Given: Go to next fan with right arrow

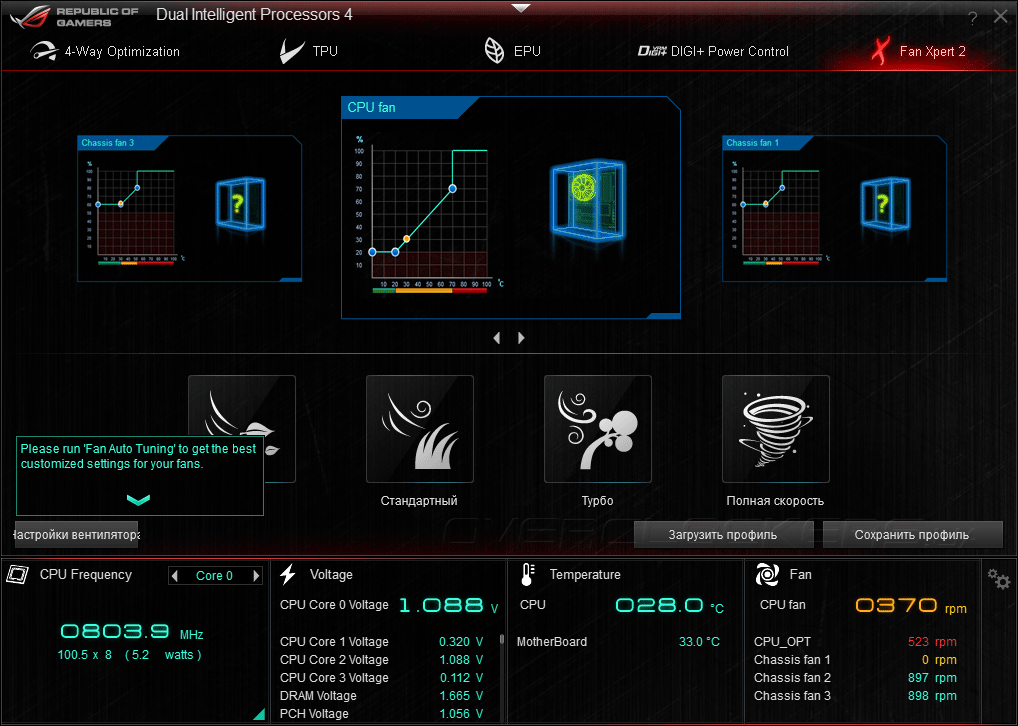Looking at the screenshot, I should point(521,338).
